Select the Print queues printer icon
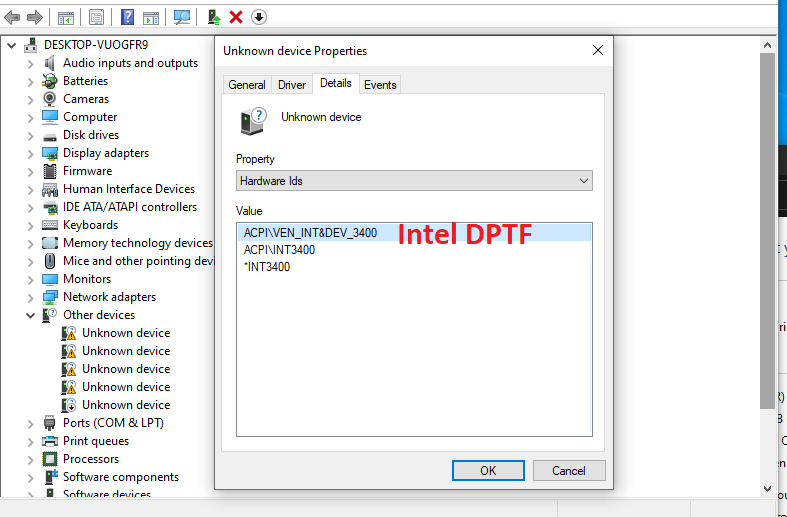The image size is (787, 517). coord(50,441)
